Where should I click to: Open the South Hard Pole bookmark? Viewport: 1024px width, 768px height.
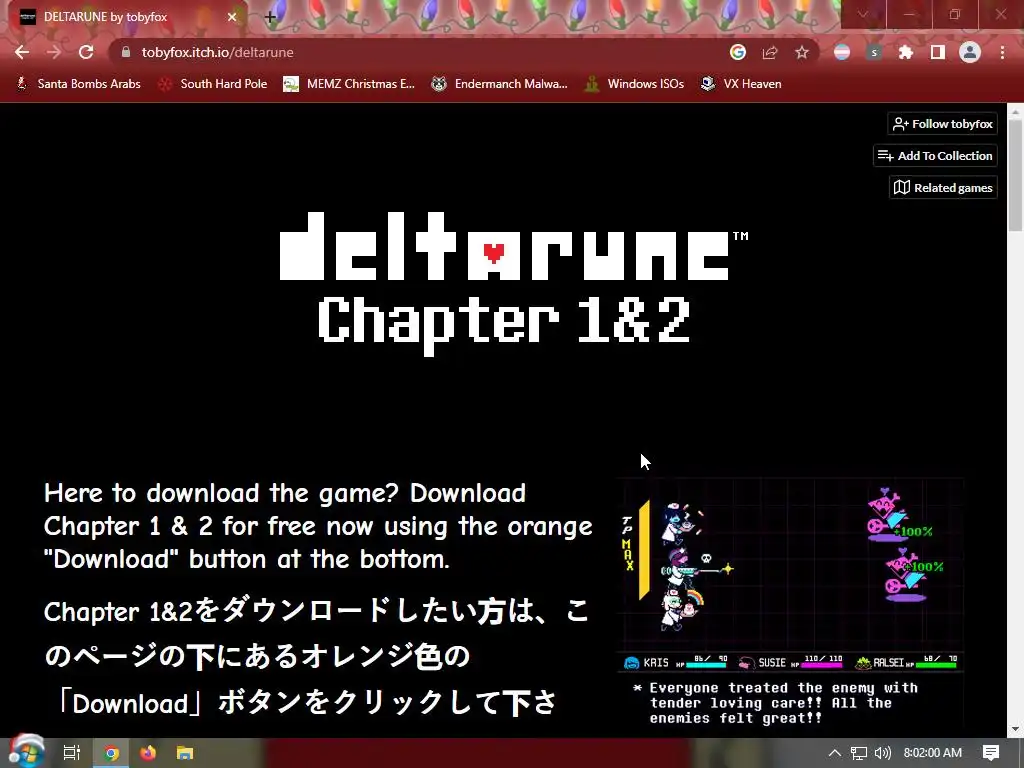point(214,84)
